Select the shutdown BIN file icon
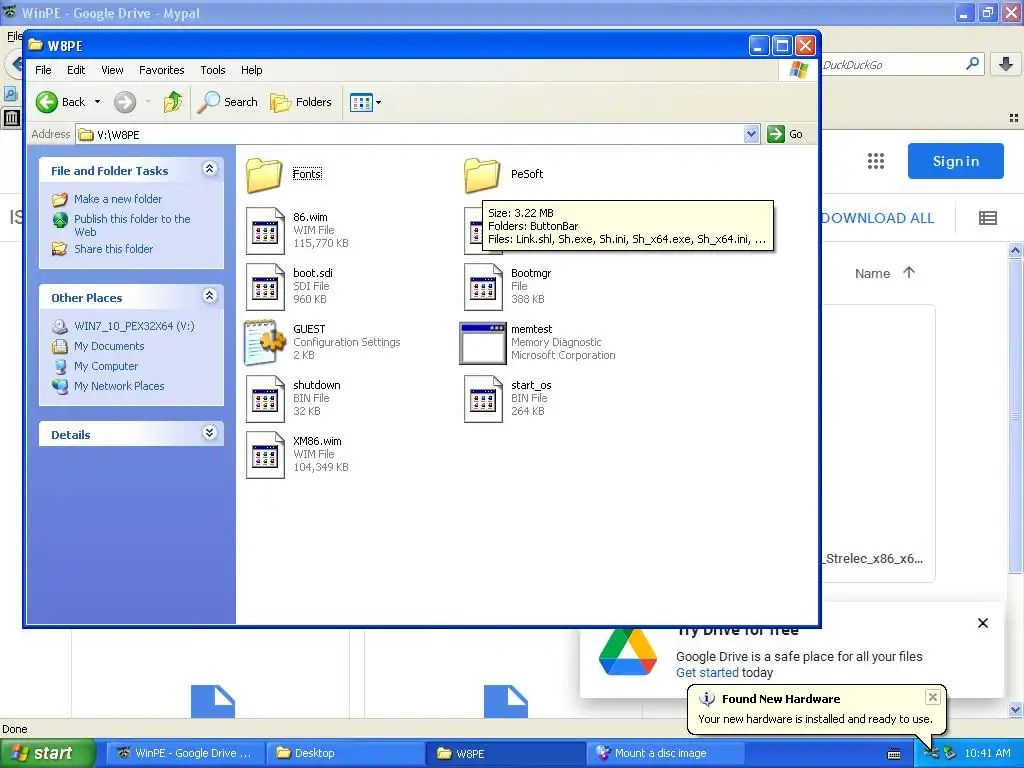The width and height of the screenshot is (1024, 768). (265, 398)
